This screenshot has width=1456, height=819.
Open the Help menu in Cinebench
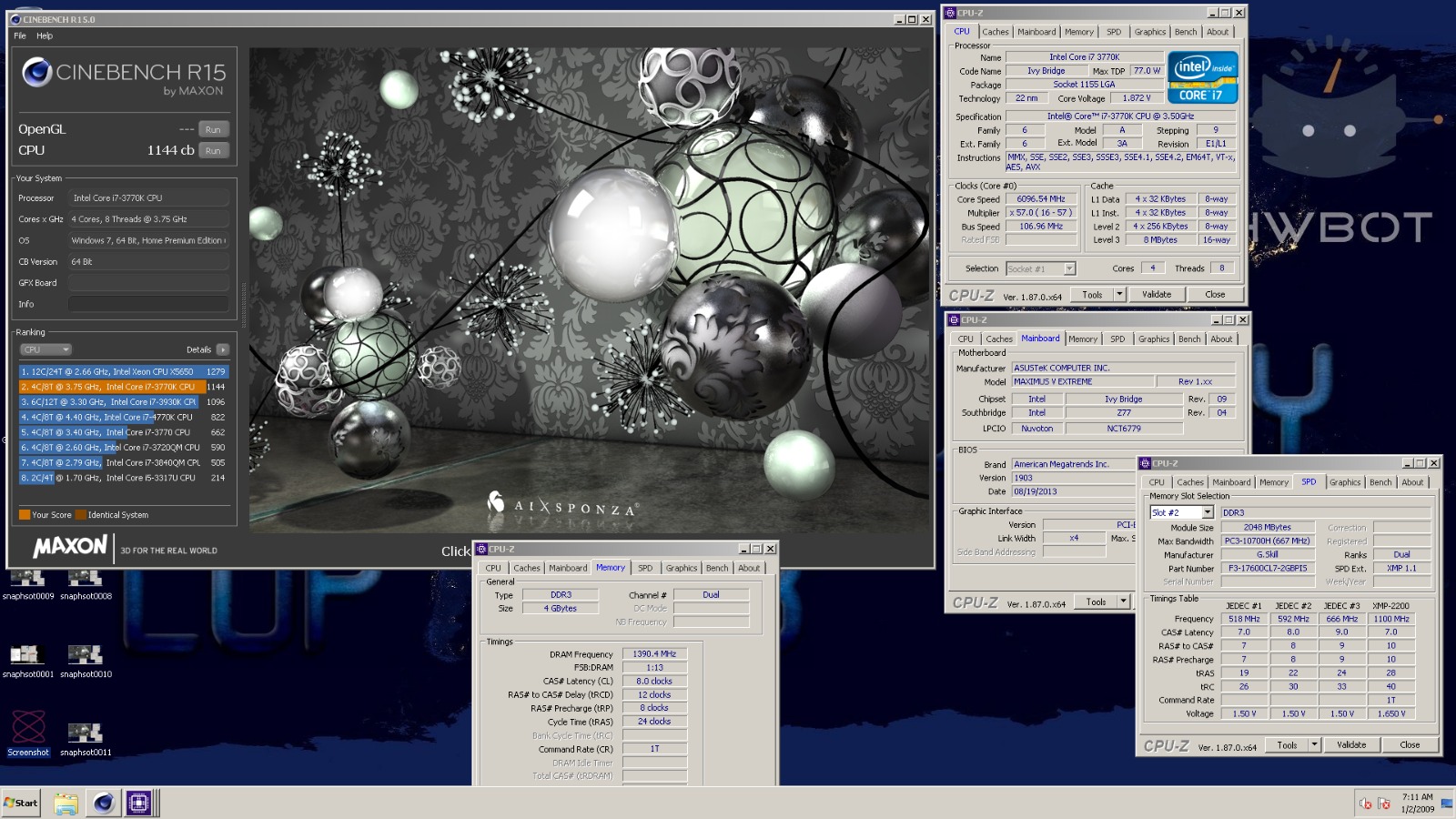click(45, 35)
